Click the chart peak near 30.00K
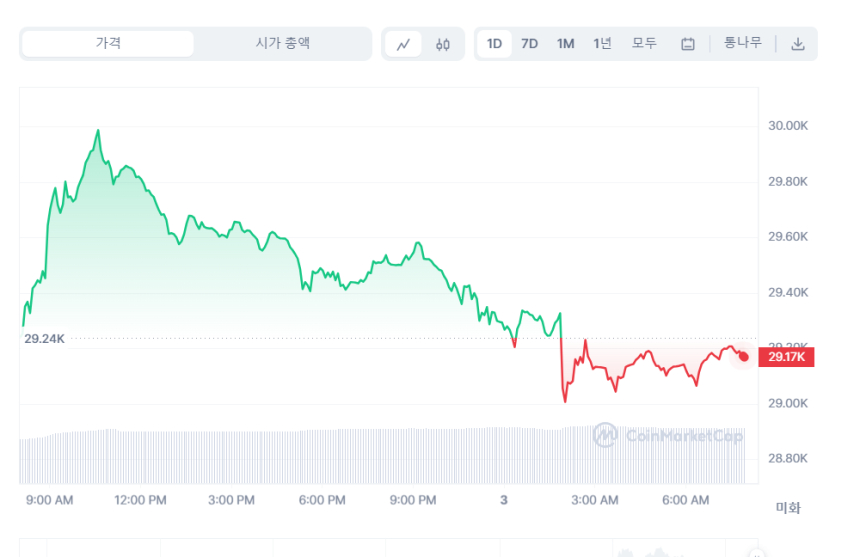Viewport: 860px width, 557px height. [98, 131]
